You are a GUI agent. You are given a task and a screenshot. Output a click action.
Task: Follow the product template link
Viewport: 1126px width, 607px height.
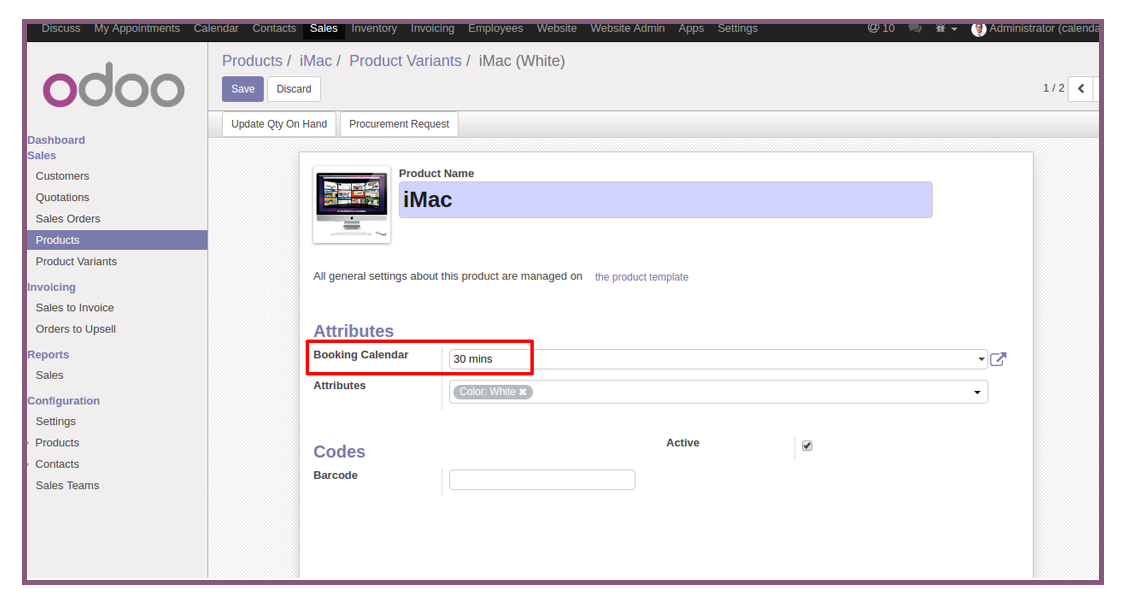(x=641, y=277)
